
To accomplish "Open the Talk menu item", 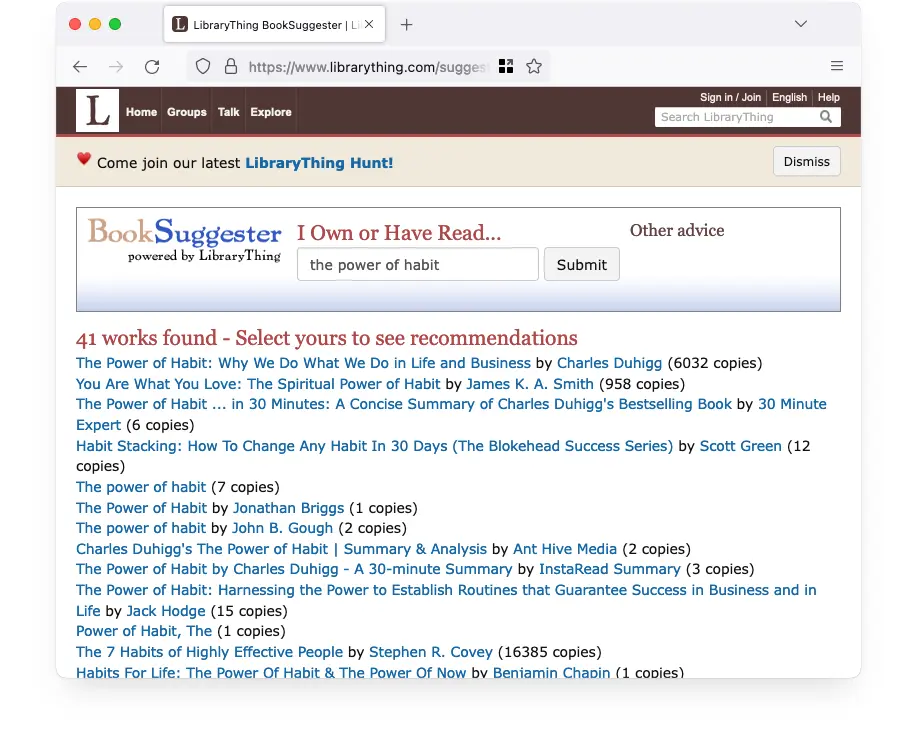I will pyautogui.click(x=229, y=112).
